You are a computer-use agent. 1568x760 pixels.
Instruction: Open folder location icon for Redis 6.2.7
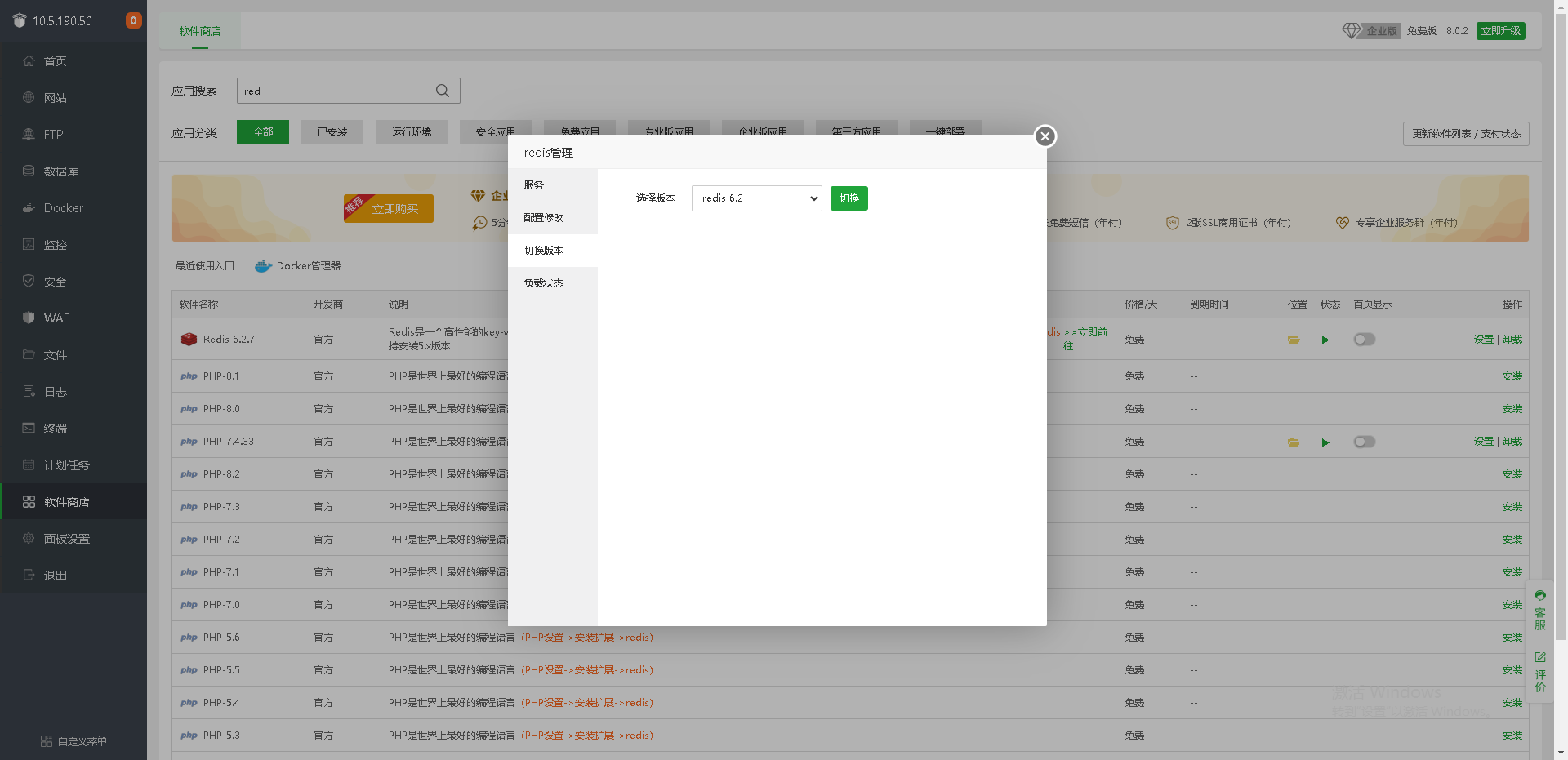point(1294,340)
